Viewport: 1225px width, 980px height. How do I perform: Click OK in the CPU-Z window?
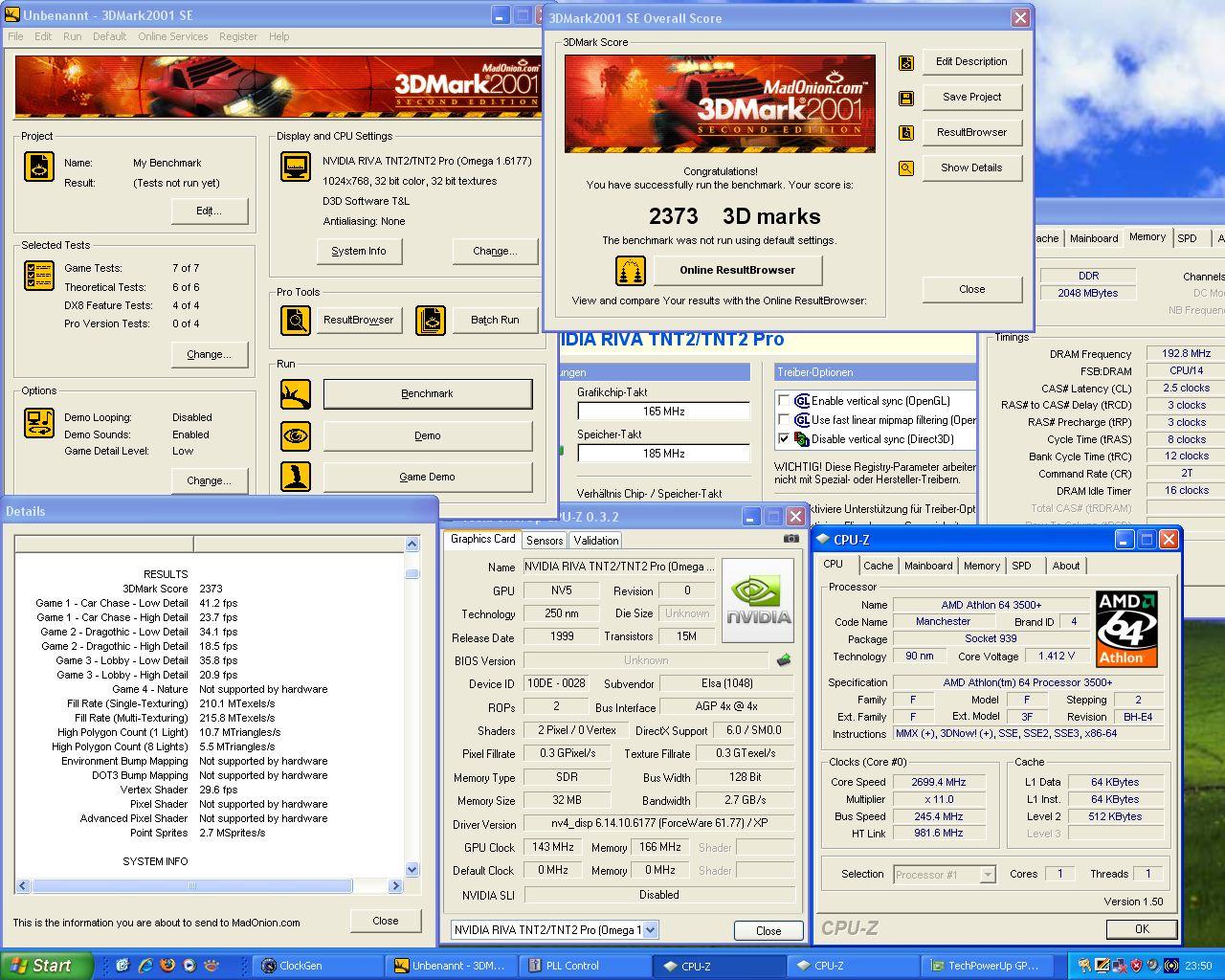[1142, 928]
